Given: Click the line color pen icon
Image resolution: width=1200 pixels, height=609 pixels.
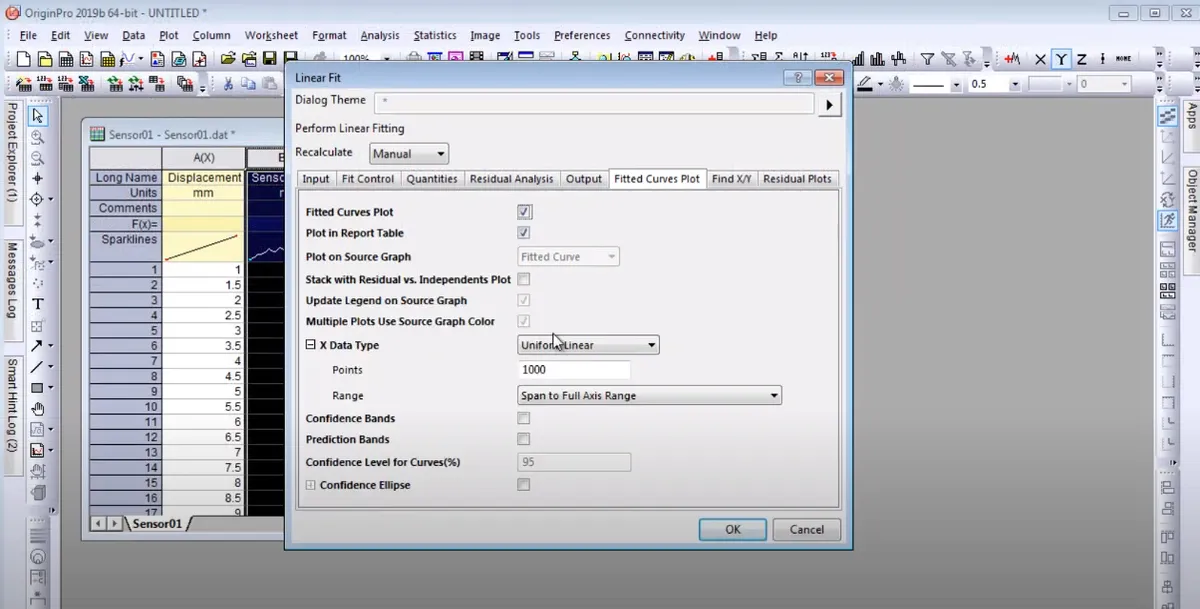Looking at the screenshot, I should point(866,84).
